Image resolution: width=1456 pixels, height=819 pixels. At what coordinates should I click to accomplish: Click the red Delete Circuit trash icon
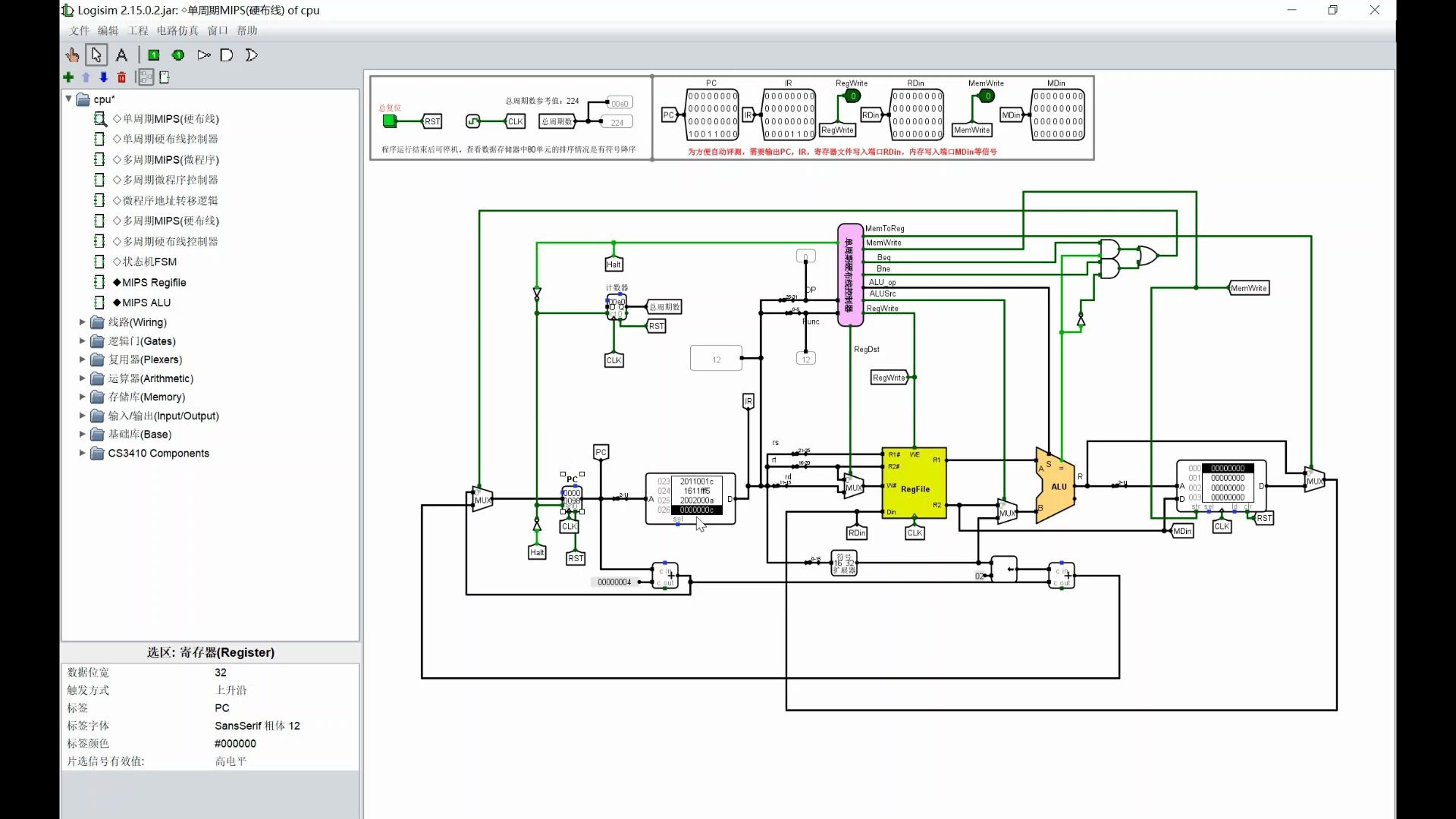(x=121, y=77)
